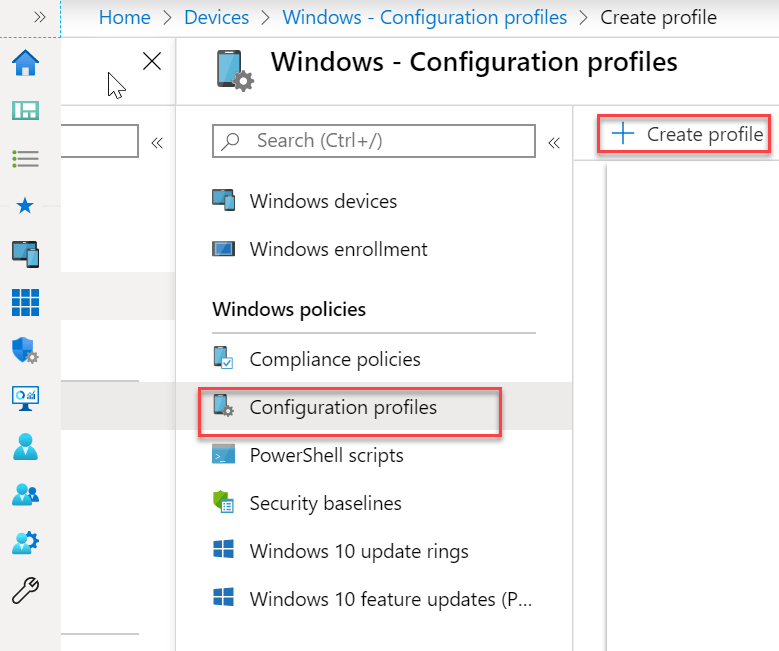The width and height of the screenshot is (779, 651).
Task: Go to Devices breadcrumb link
Action: (217, 17)
